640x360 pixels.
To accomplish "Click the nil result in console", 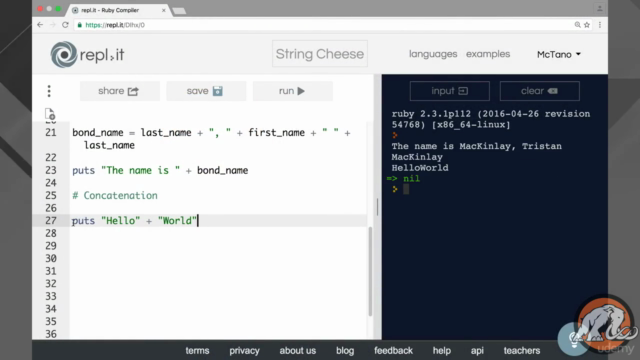I will (411, 178).
